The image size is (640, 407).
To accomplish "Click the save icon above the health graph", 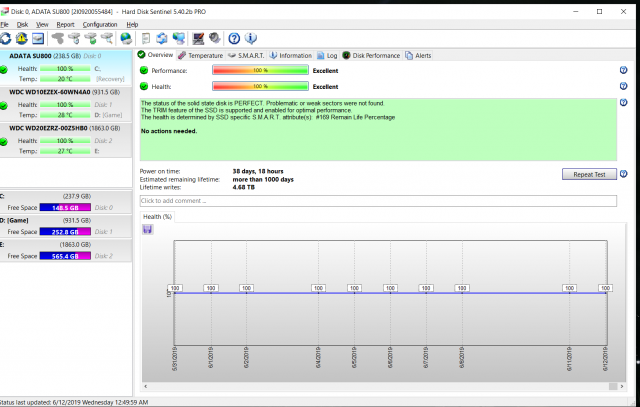I will tap(148, 229).
